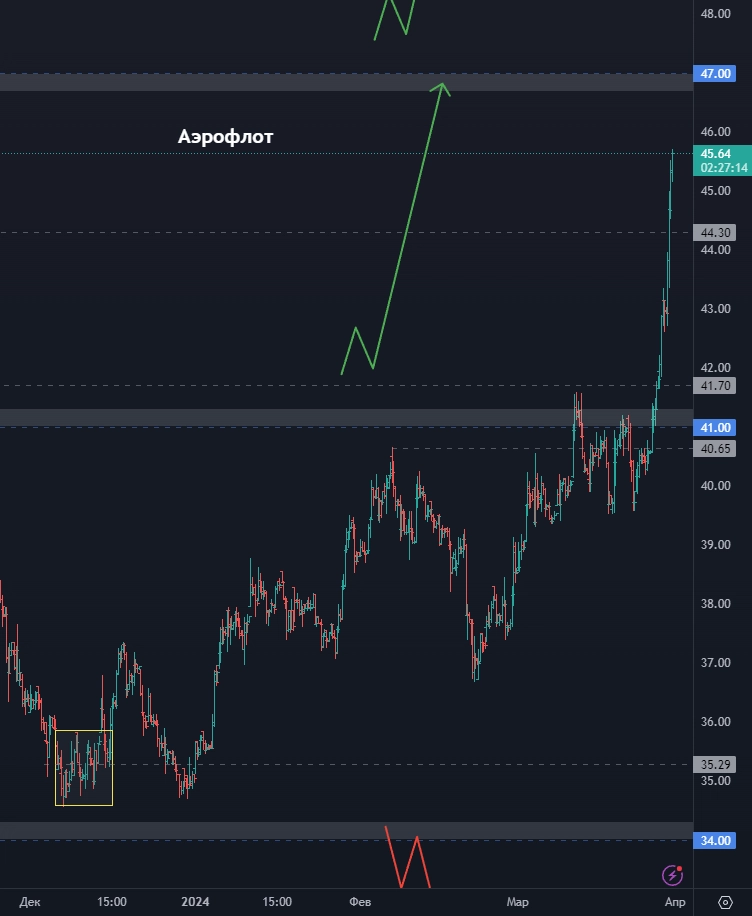Image resolution: width=752 pixels, height=916 pixels.
Task: Click the green arrowhead near 47.00 zone
Action: click(x=441, y=89)
